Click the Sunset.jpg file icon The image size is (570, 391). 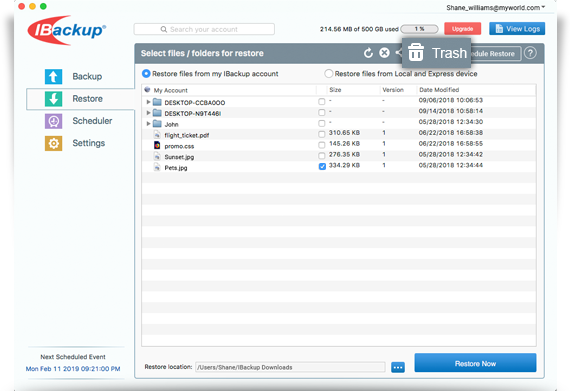(157, 156)
